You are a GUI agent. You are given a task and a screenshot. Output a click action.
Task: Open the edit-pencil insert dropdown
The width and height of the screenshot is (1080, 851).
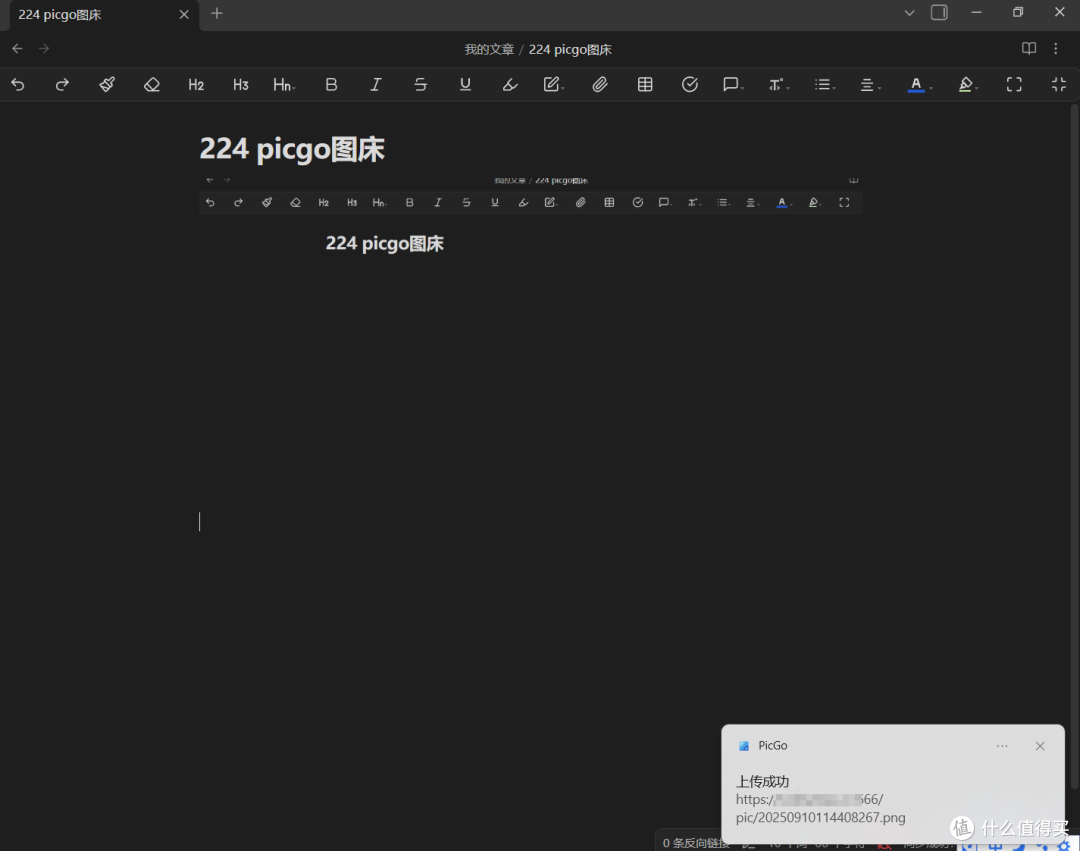point(554,85)
